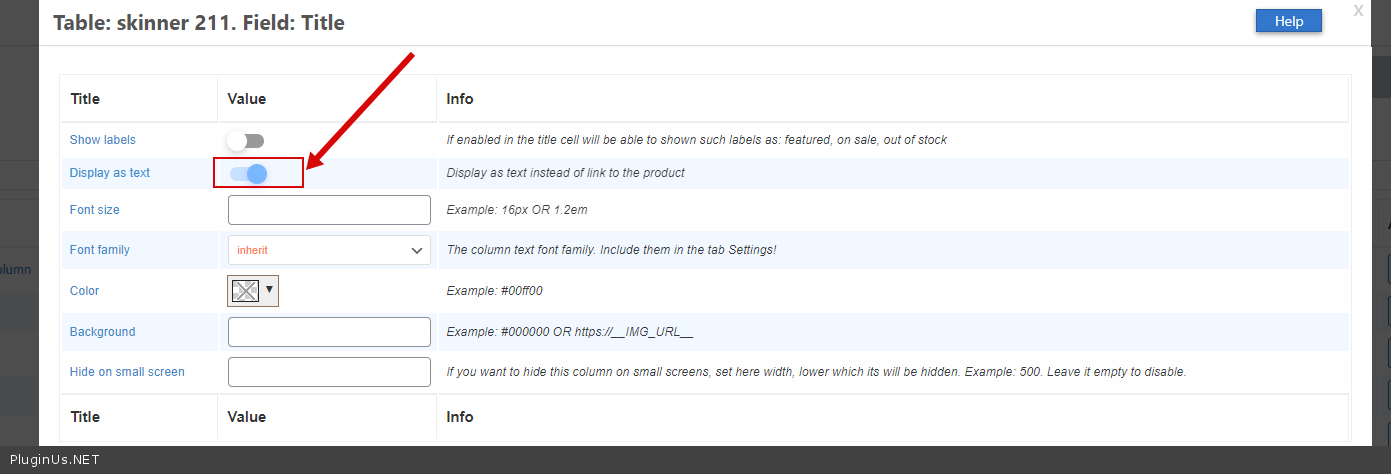Click the Info column header in the table's header row

(x=460, y=99)
